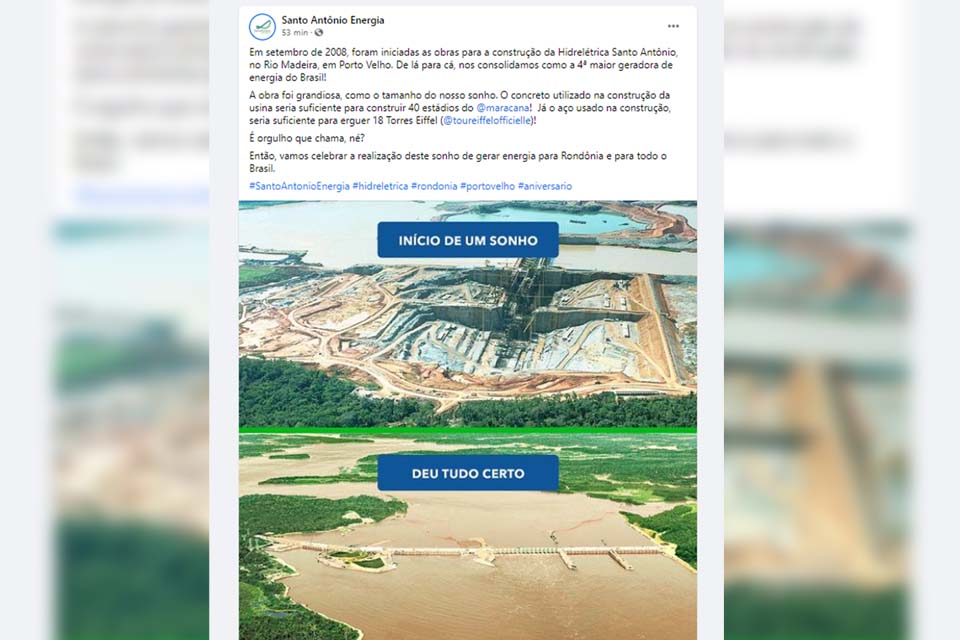Click the 53 min post timestamp

click(x=294, y=33)
